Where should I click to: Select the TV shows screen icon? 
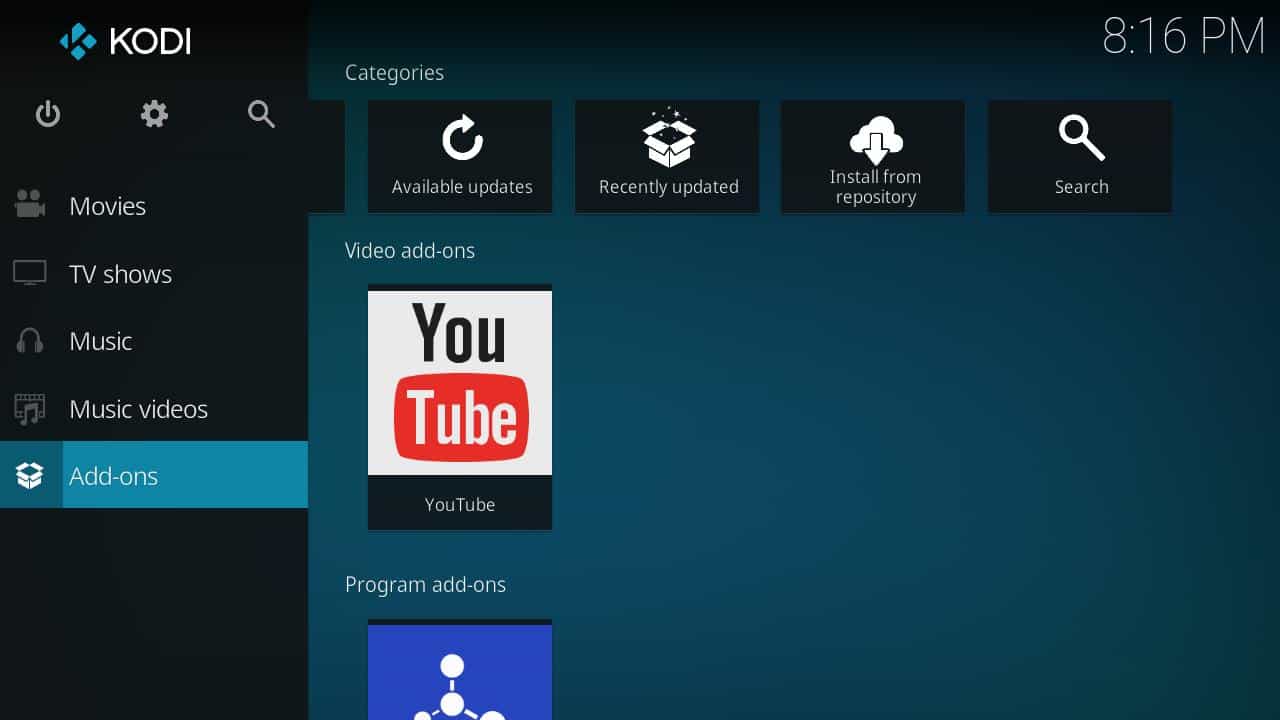tap(30, 273)
